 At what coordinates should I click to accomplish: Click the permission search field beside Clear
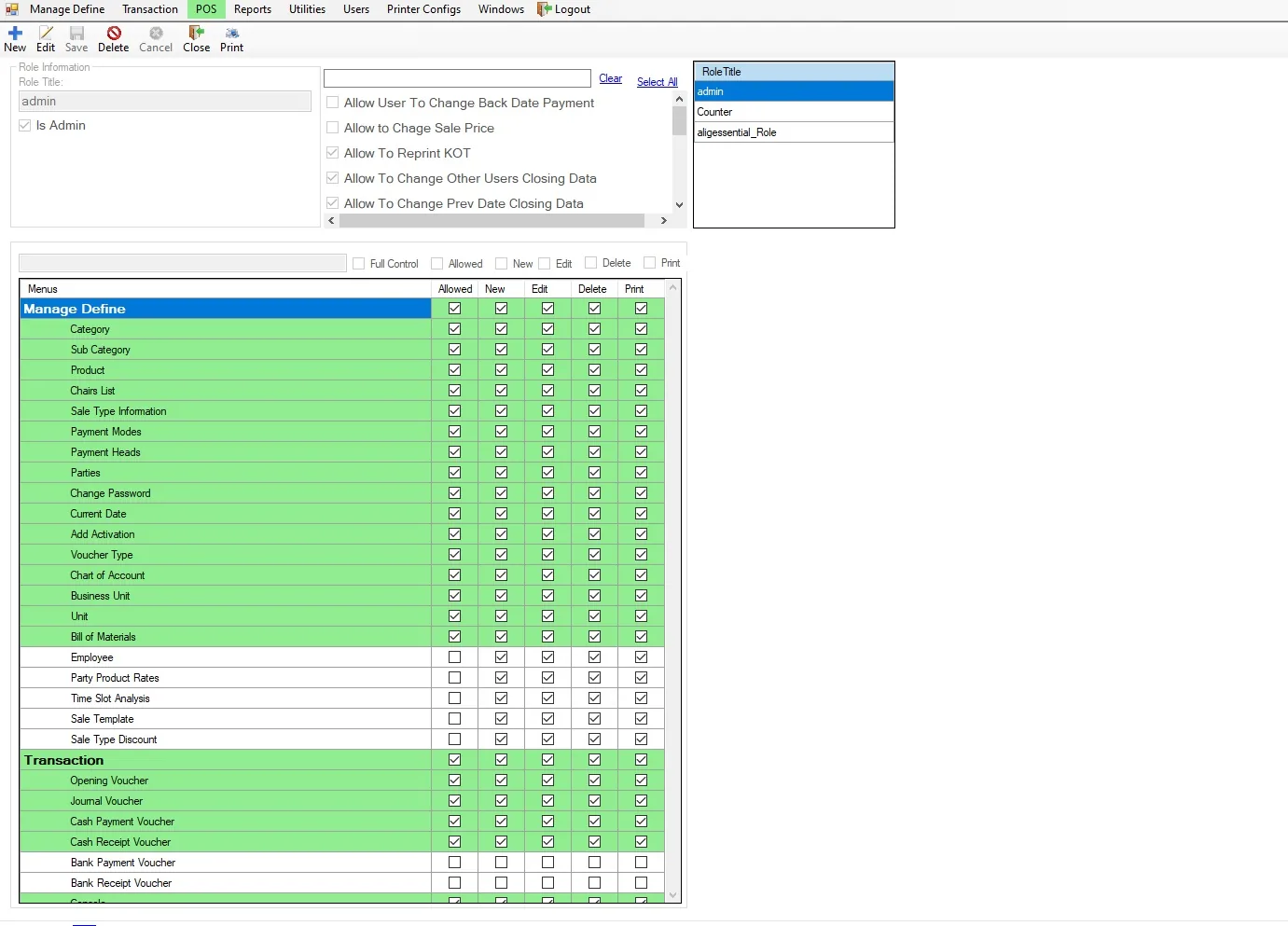tap(457, 78)
